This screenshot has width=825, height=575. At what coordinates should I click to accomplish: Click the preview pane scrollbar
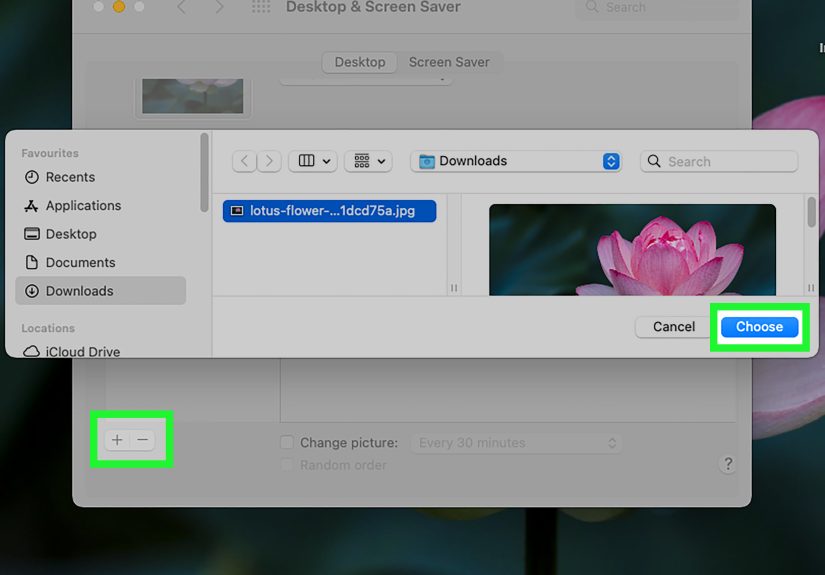pyautogui.click(x=811, y=212)
